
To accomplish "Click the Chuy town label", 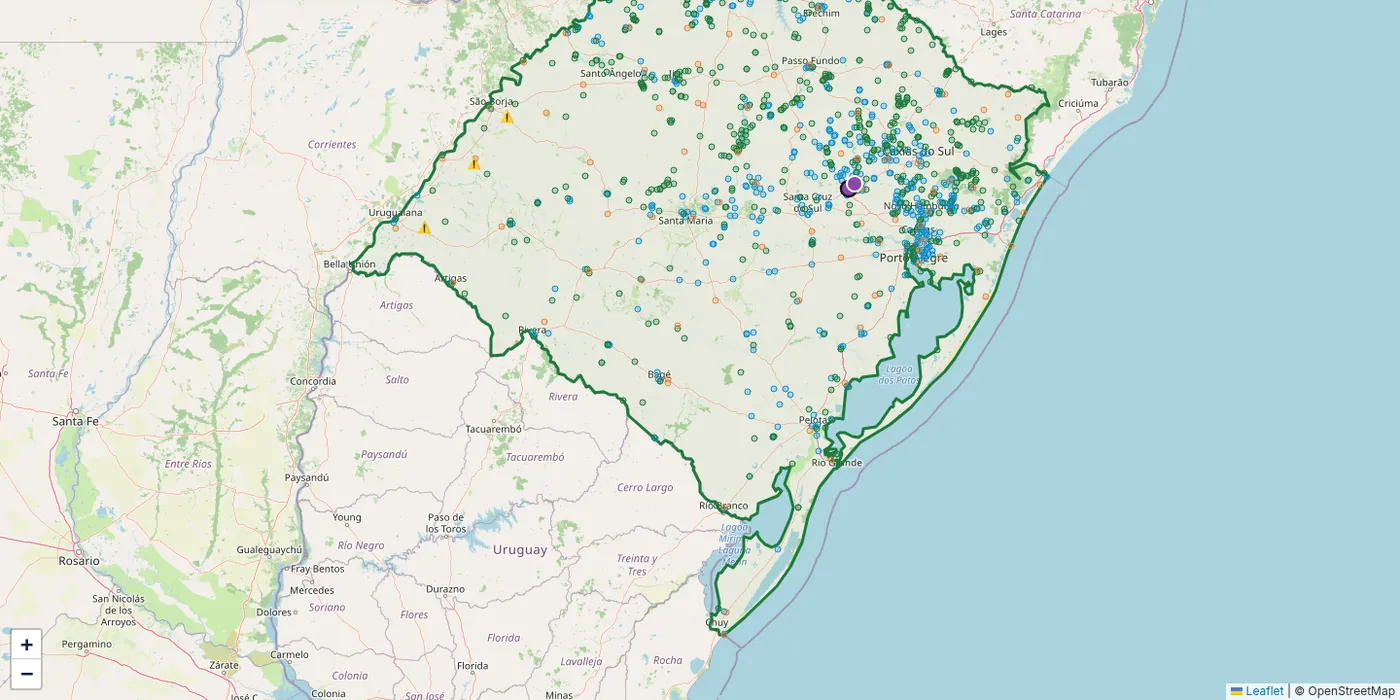I will (717, 622).
